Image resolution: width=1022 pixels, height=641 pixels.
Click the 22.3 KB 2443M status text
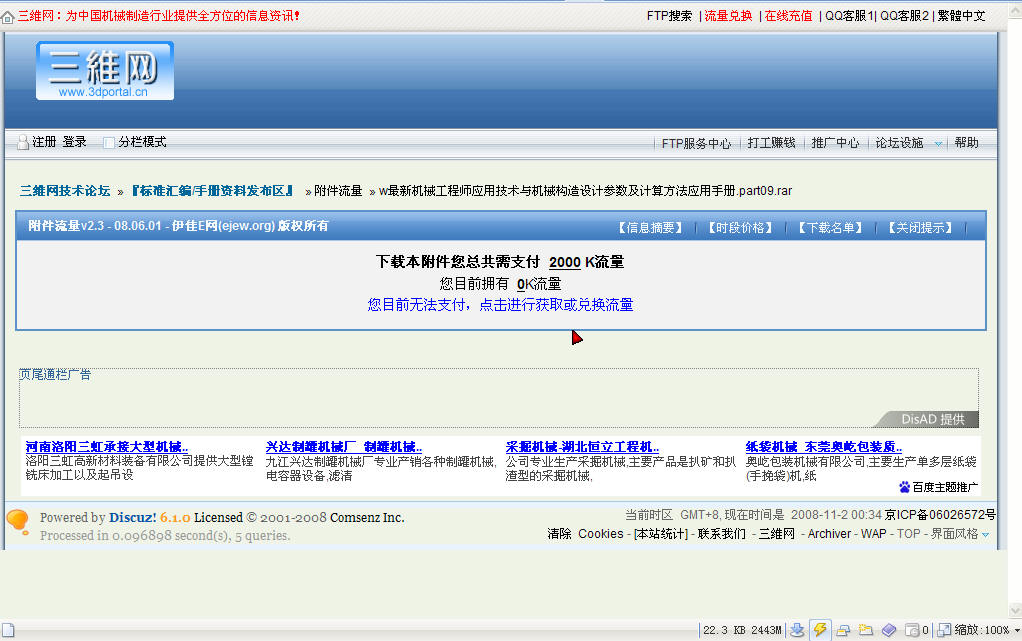click(x=742, y=631)
